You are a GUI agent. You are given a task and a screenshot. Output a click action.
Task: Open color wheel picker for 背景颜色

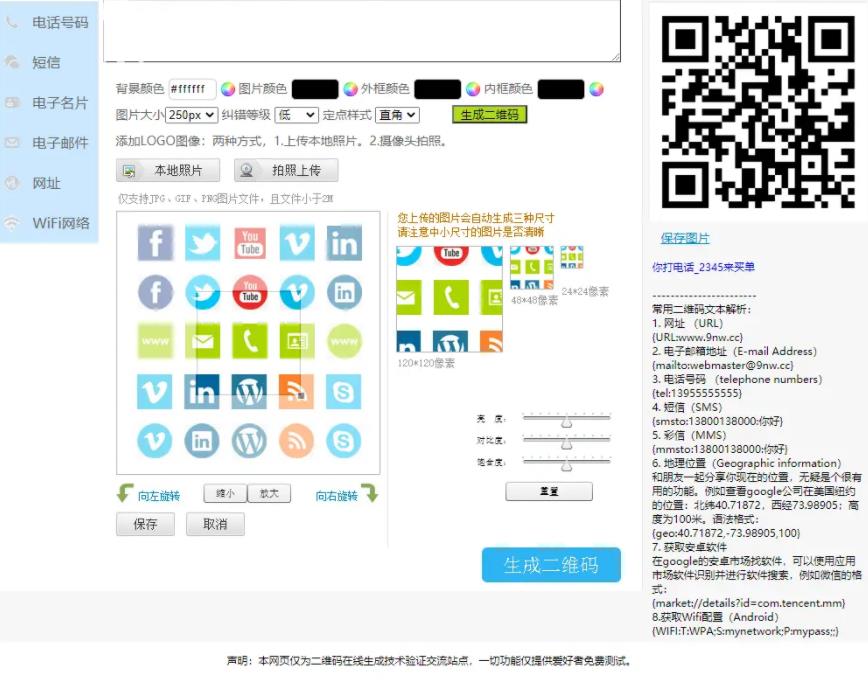click(228, 89)
